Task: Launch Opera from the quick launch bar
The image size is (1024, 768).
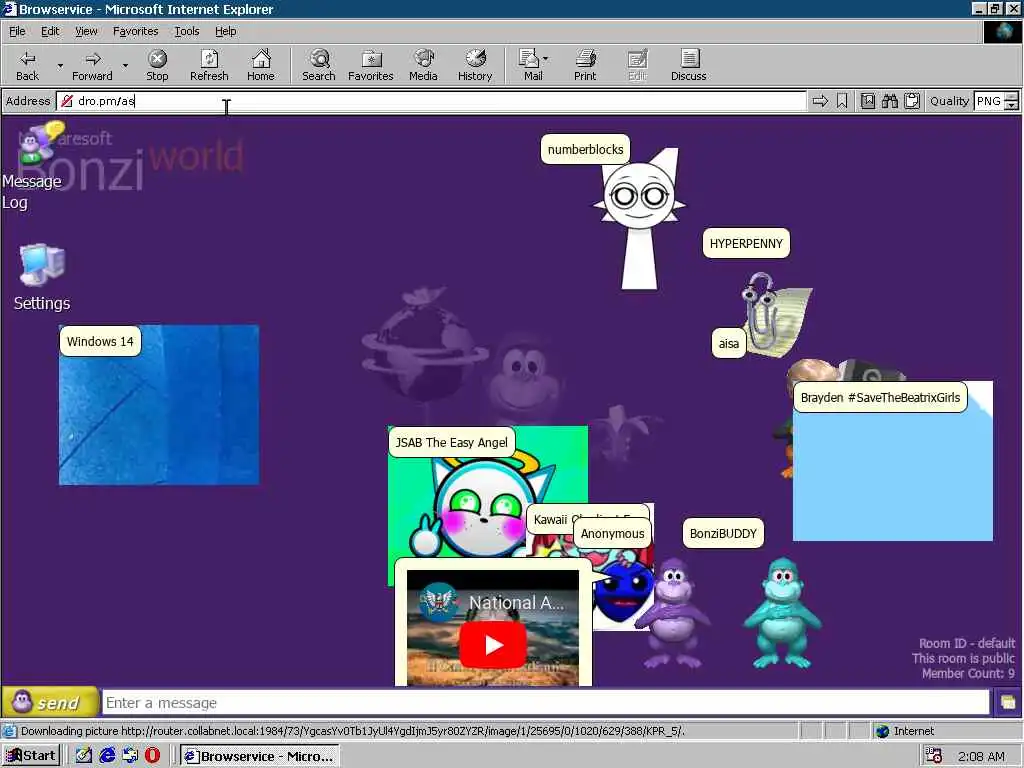Action: point(153,756)
